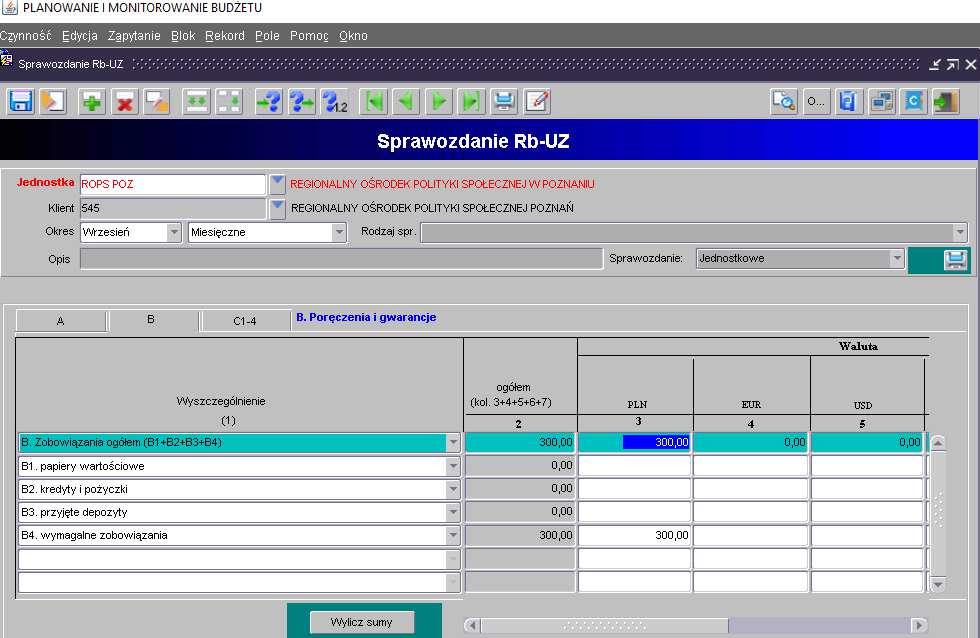Switch to tab B
The height and width of the screenshot is (638, 980).
(152, 320)
